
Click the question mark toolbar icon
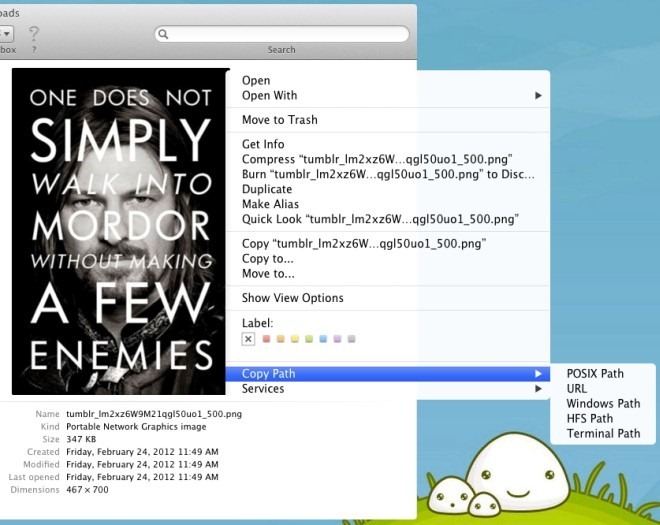[34, 34]
